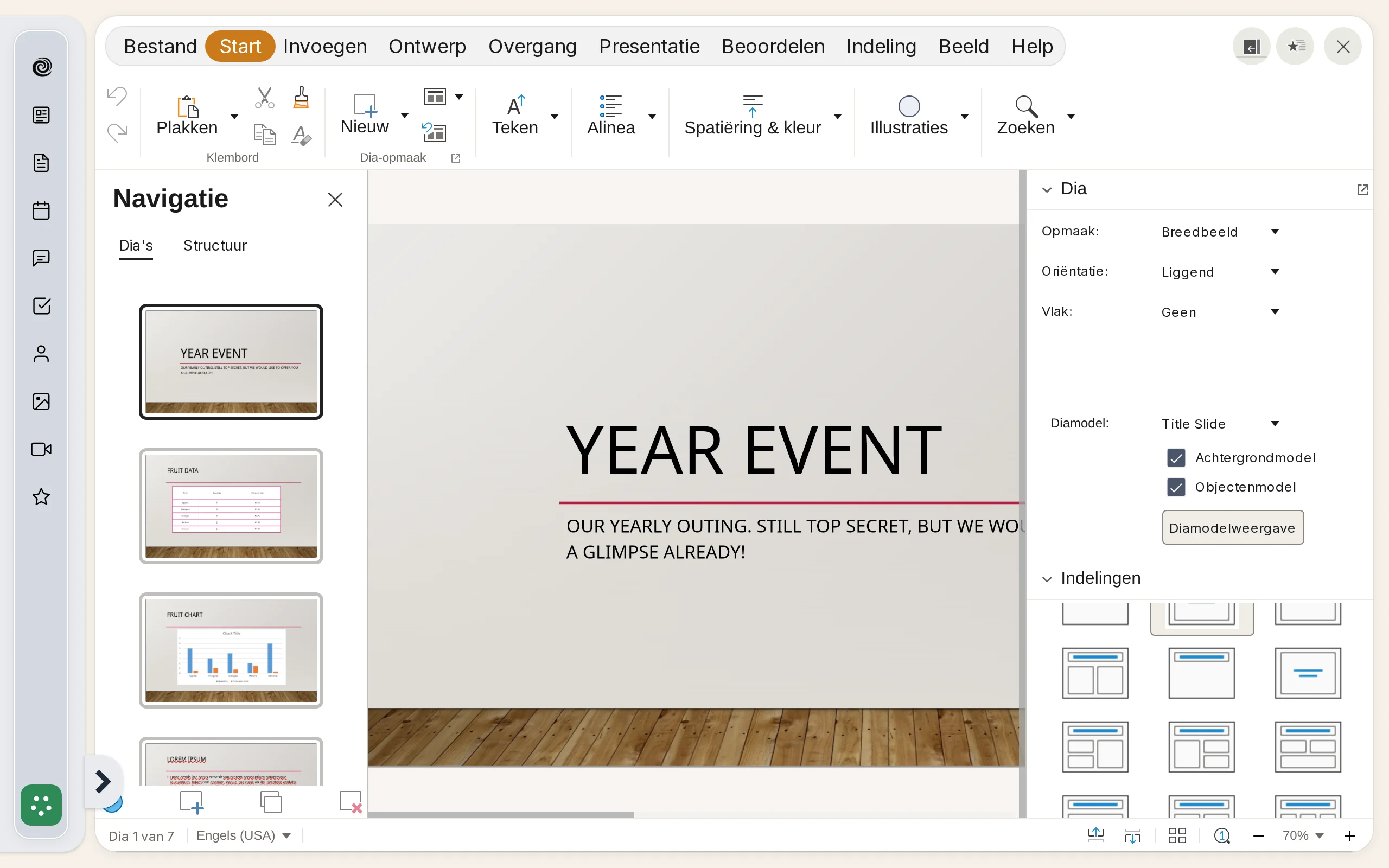Zoom in with the plus button
Image resolution: width=1389 pixels, height=868 pixels.
pyautogui.click(x=1350, y=836)
